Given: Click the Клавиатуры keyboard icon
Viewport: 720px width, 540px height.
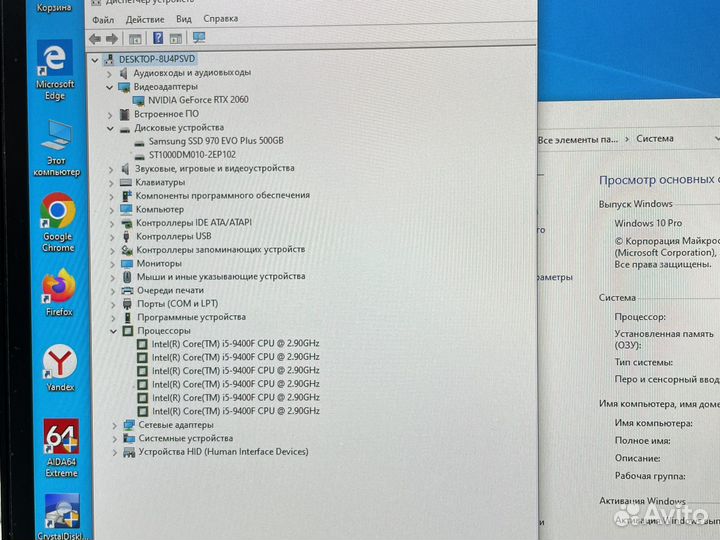Looking at the screenshot, I should click(x=126, y=182).
